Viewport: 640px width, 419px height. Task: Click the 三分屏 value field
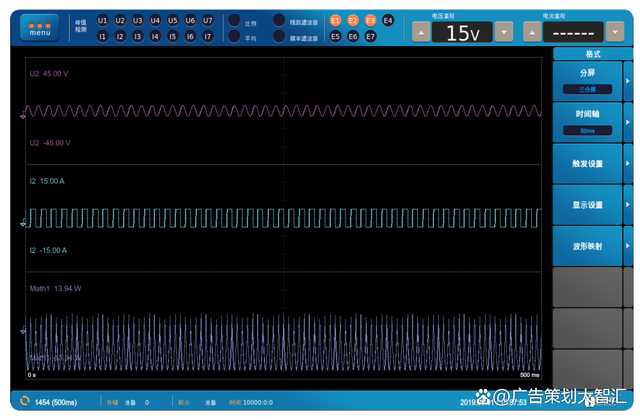tap(587, 89)
